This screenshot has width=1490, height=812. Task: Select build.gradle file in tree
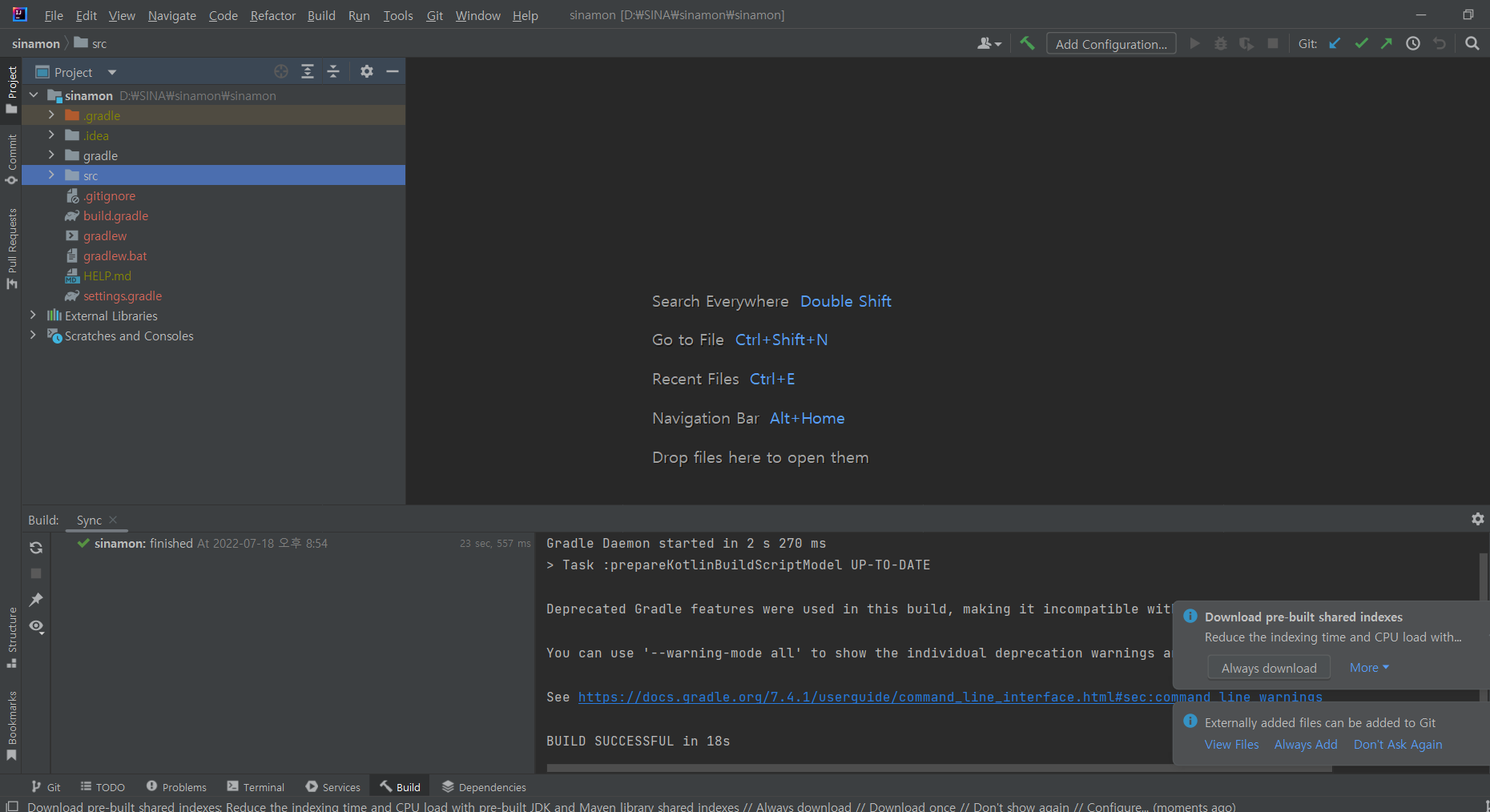click(115, 215)
